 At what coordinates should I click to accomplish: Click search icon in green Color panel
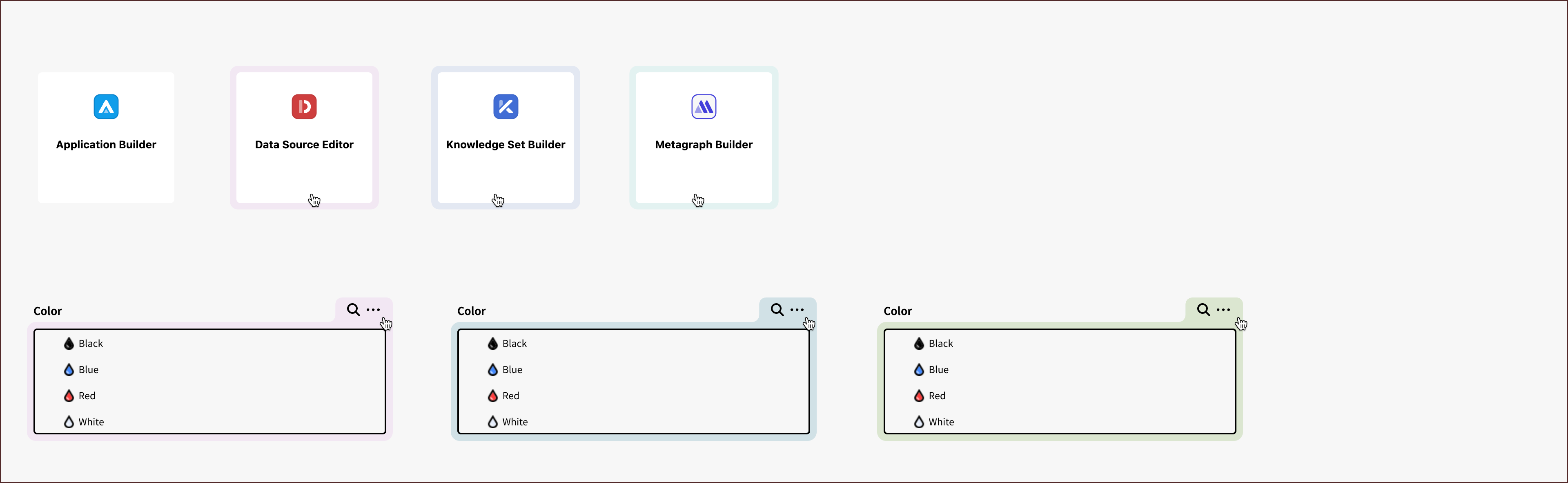(1203, 309)
